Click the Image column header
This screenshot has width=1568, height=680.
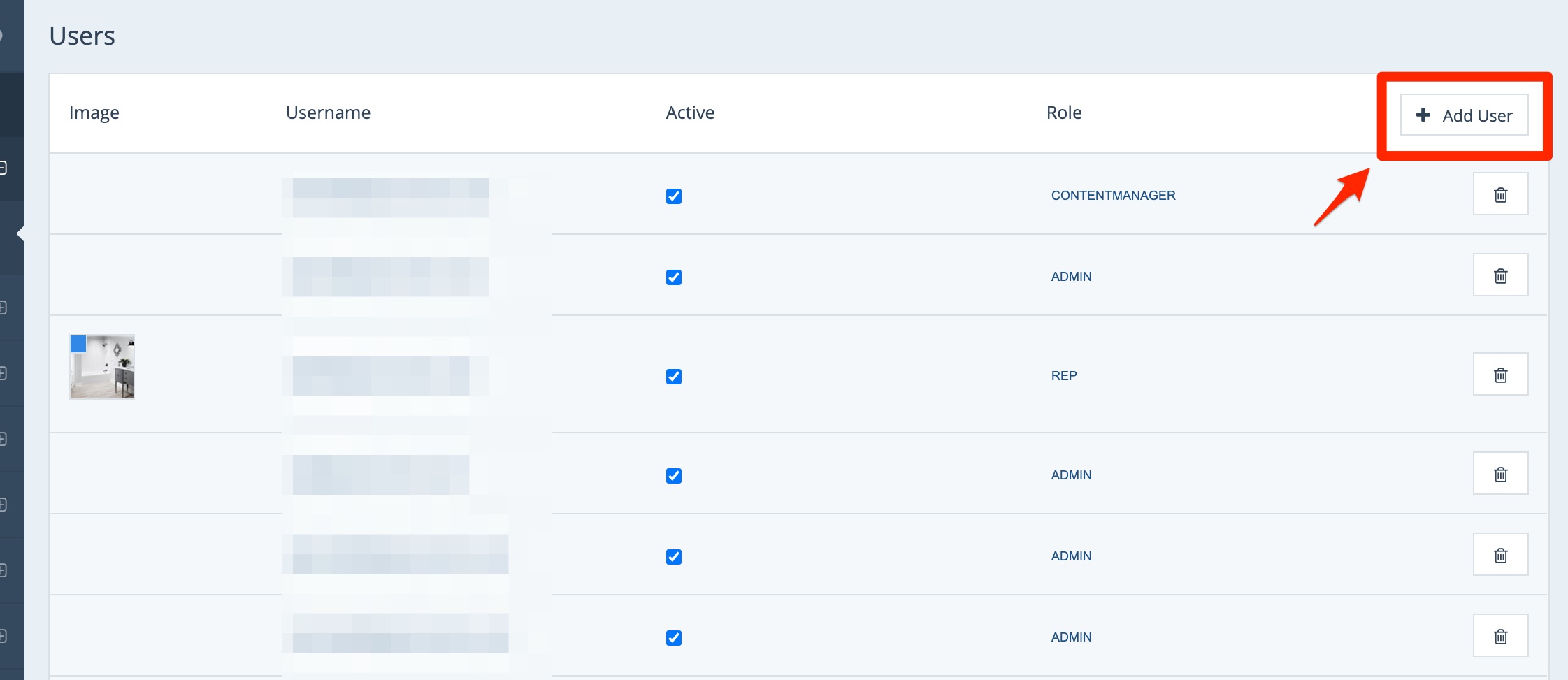[x=94, y=113]
